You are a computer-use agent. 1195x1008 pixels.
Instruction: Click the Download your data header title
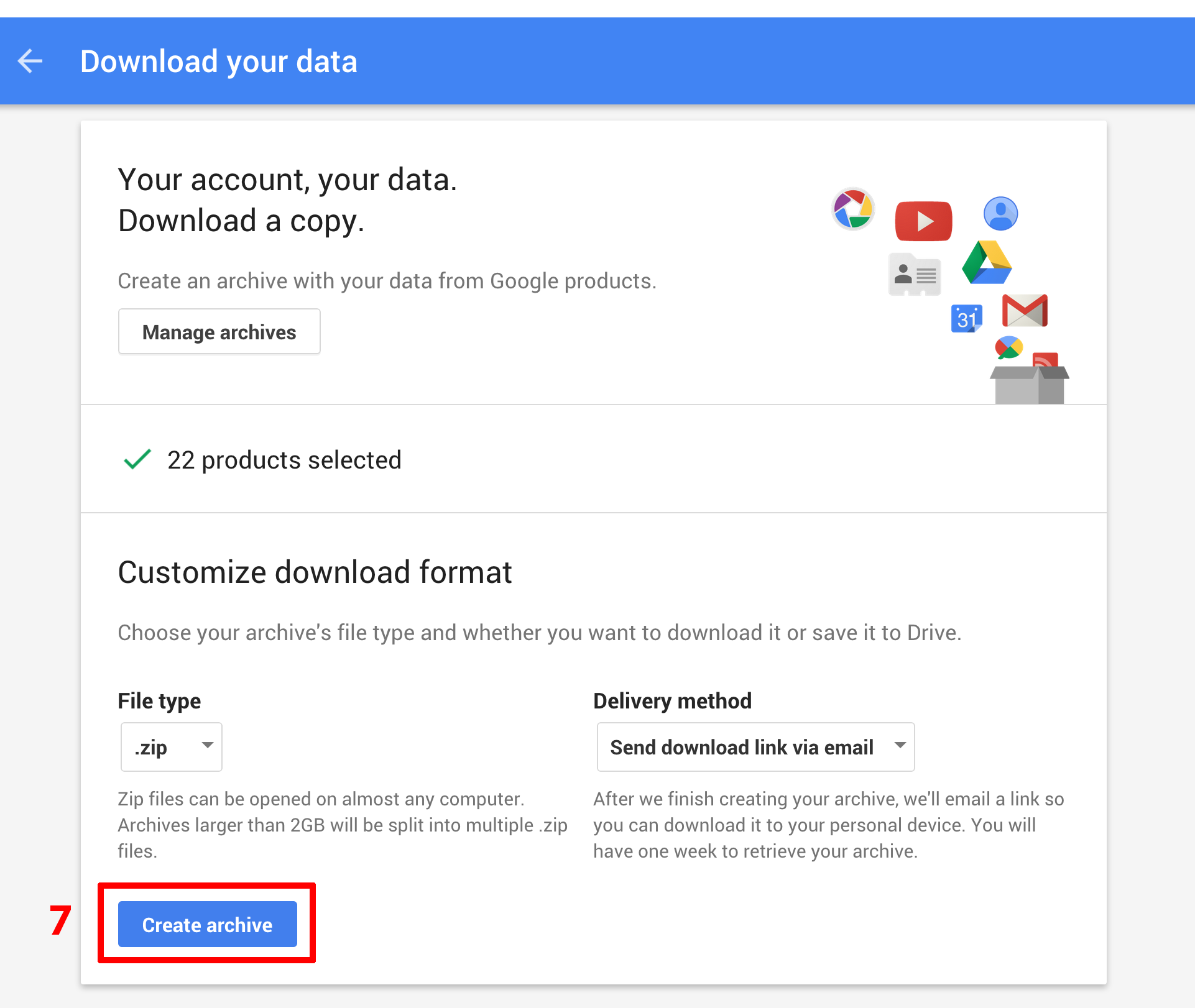click(219, 62)
